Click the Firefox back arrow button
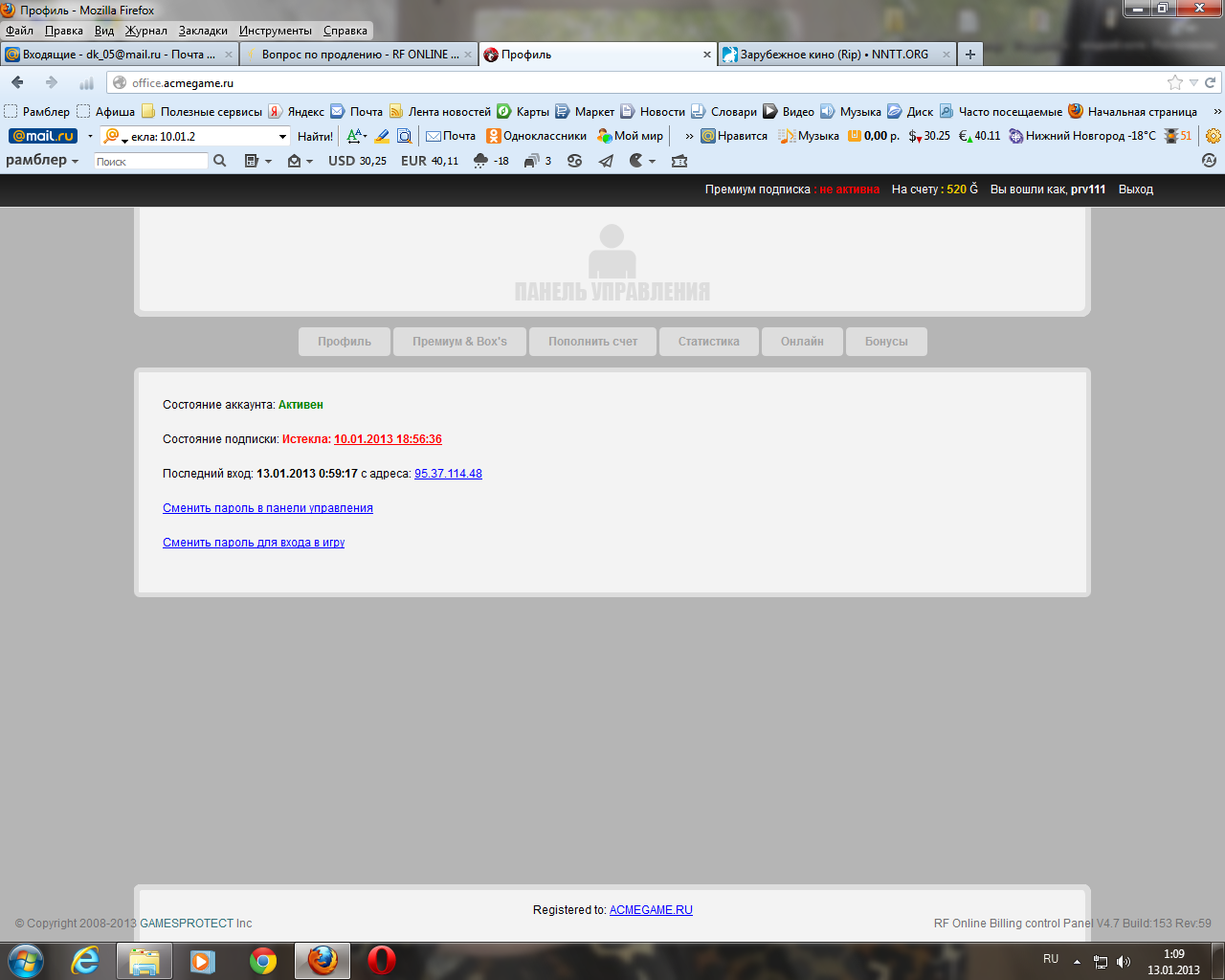 point(17,82)
